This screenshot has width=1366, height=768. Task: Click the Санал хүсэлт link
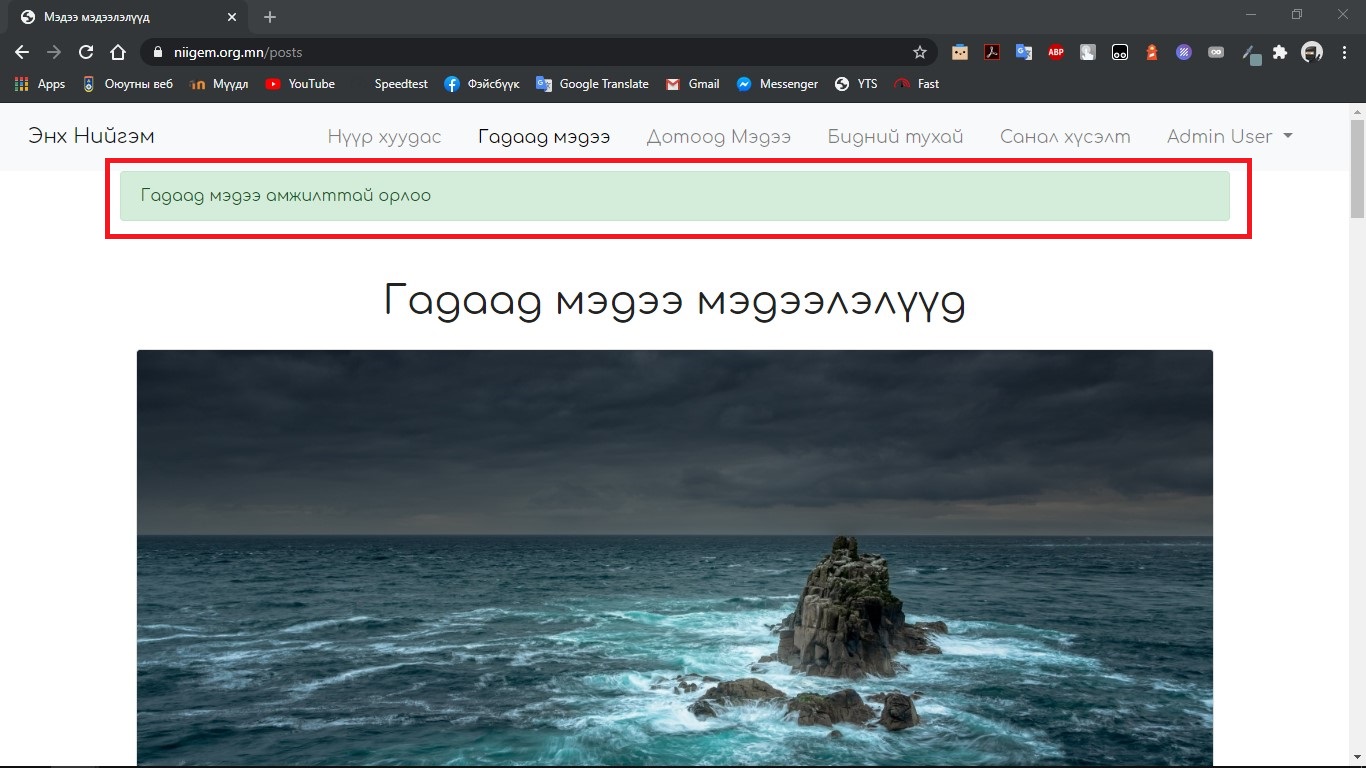[1065, 137]
